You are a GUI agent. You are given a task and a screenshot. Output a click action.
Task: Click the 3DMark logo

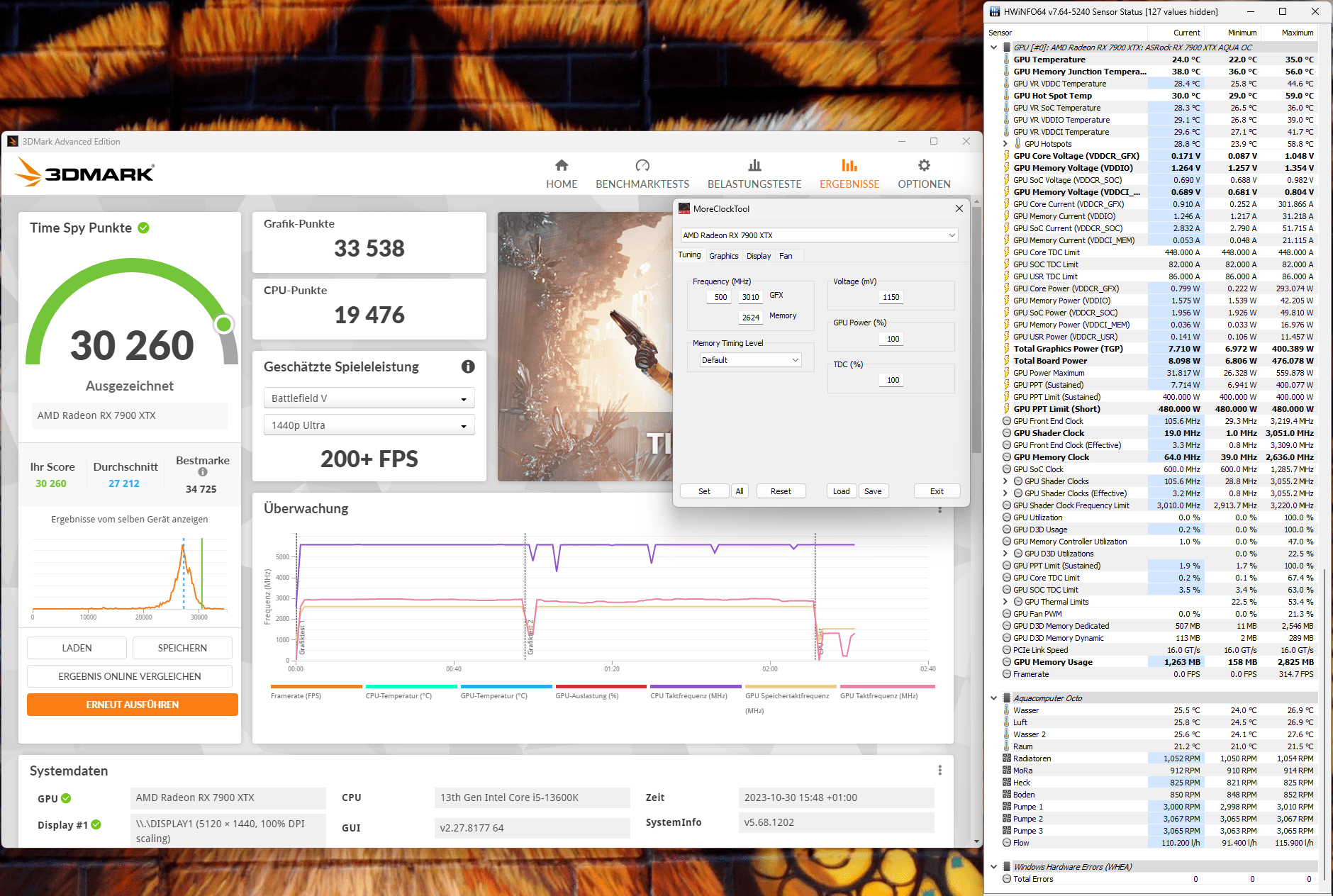click(84, 172)
